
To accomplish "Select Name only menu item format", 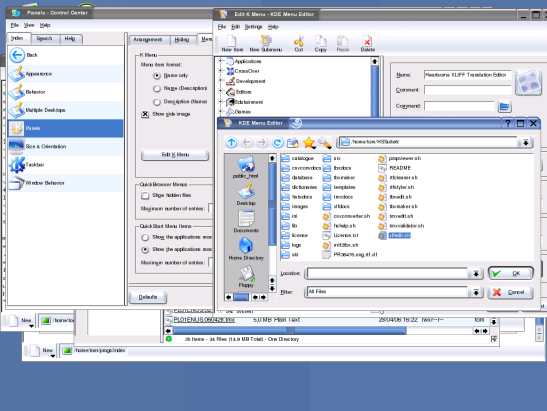I will click(x=157, y=76).
